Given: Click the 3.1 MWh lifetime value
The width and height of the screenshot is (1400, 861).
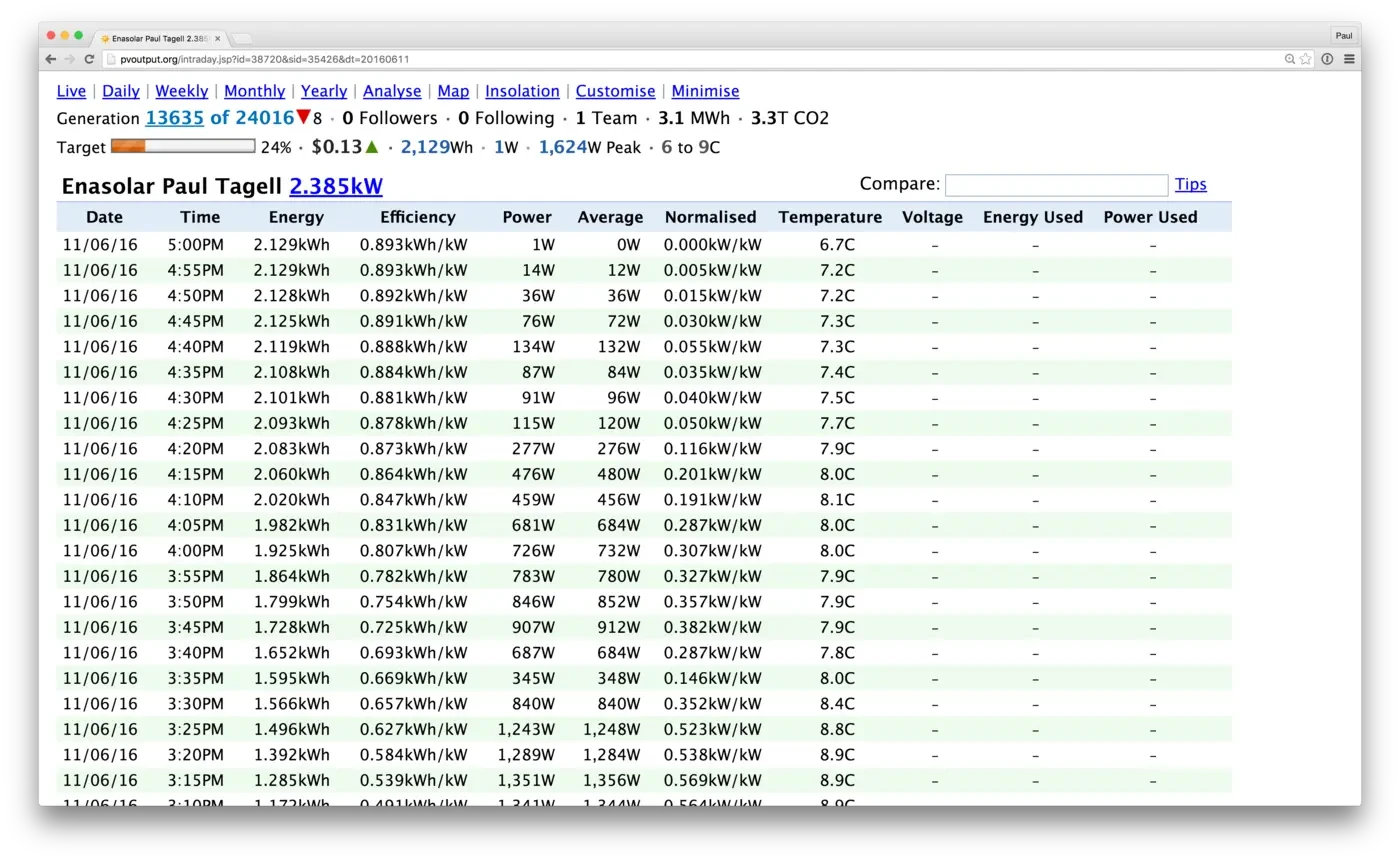Looking at the screenshot, I should click(x=694, y=118).
